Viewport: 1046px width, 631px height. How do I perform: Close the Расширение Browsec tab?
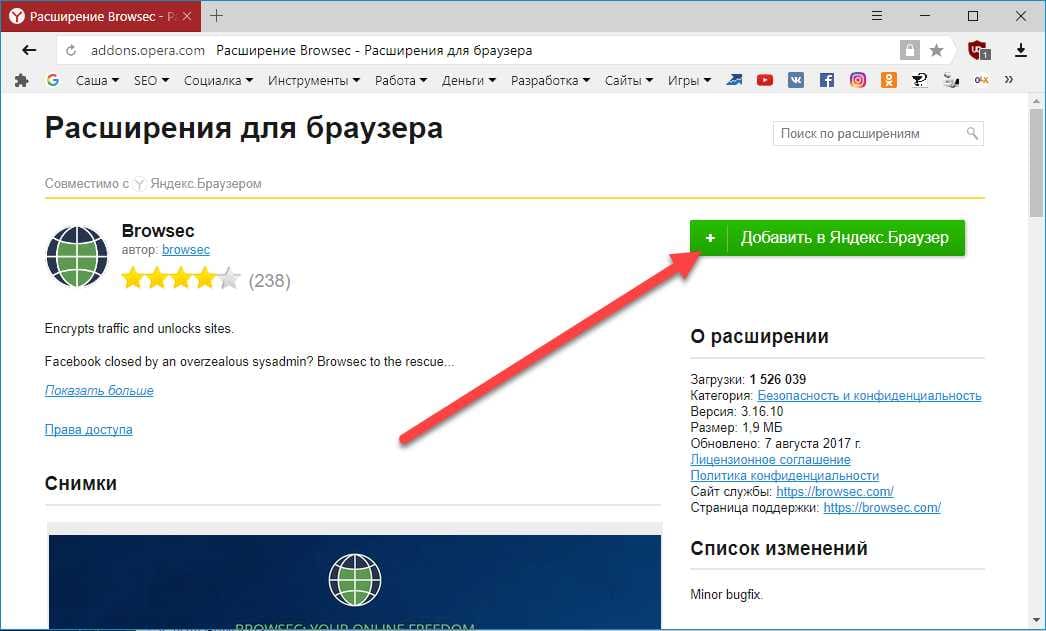[x=187, y=16]
